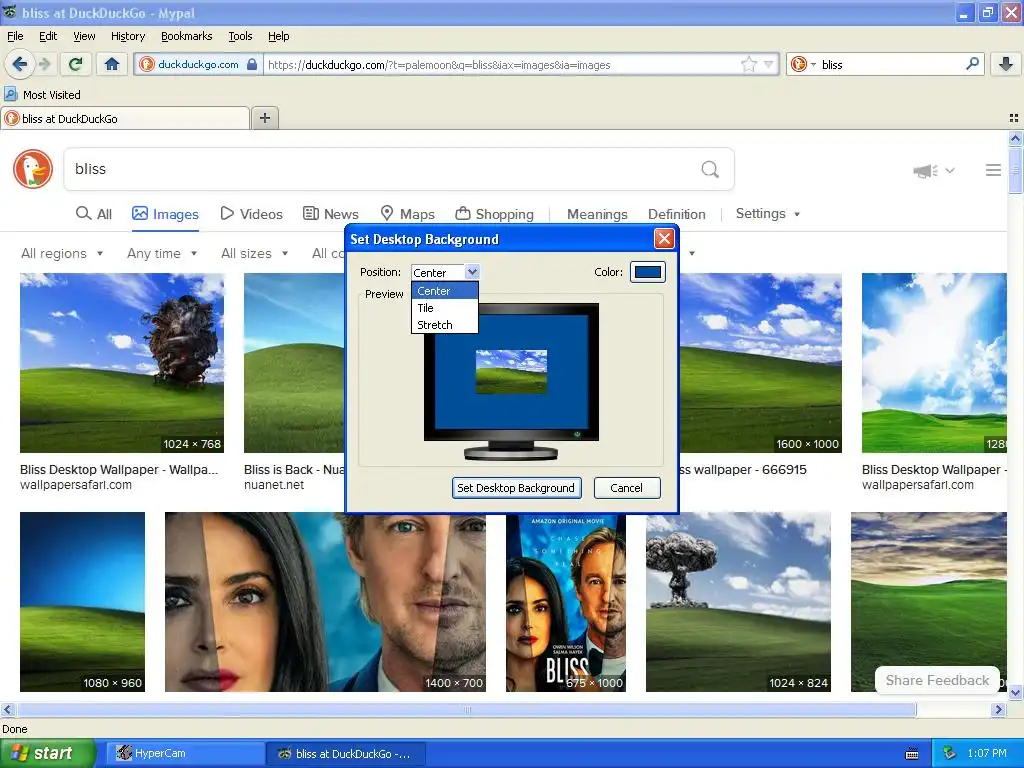Open the Howl's castle bliss thumbnail
This screenshot has height=768, width=1024.
click(121, 363)
